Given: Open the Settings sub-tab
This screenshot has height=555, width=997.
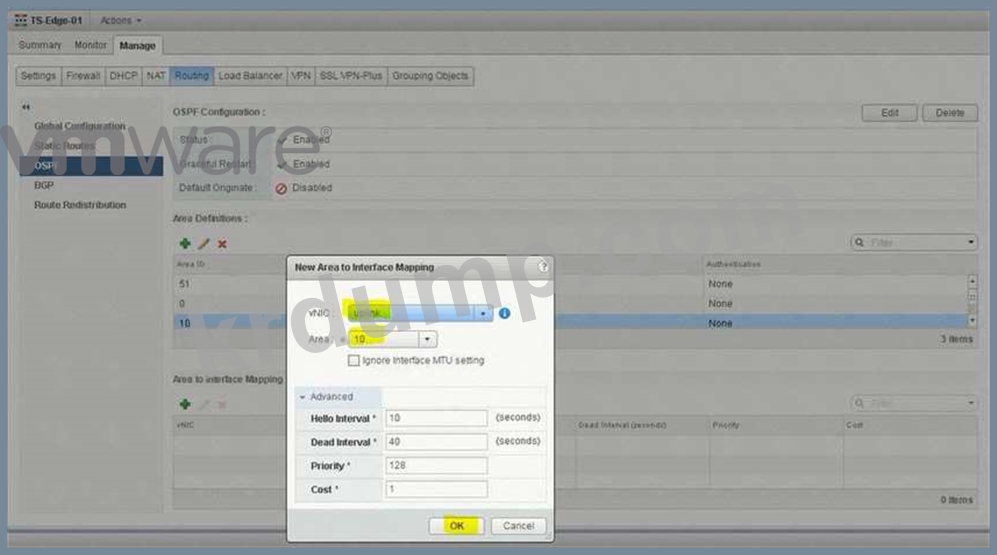Looking at the screenshot, I should click(38, 76).
